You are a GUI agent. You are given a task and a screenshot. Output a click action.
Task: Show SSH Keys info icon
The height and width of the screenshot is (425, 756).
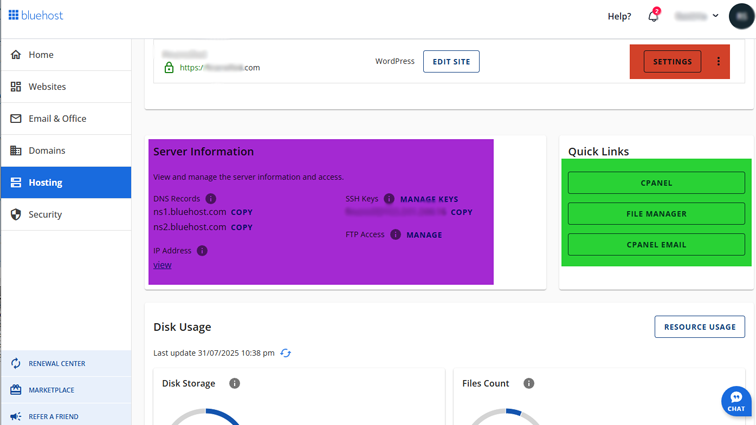pyautogui.click(x=389, y=199)
